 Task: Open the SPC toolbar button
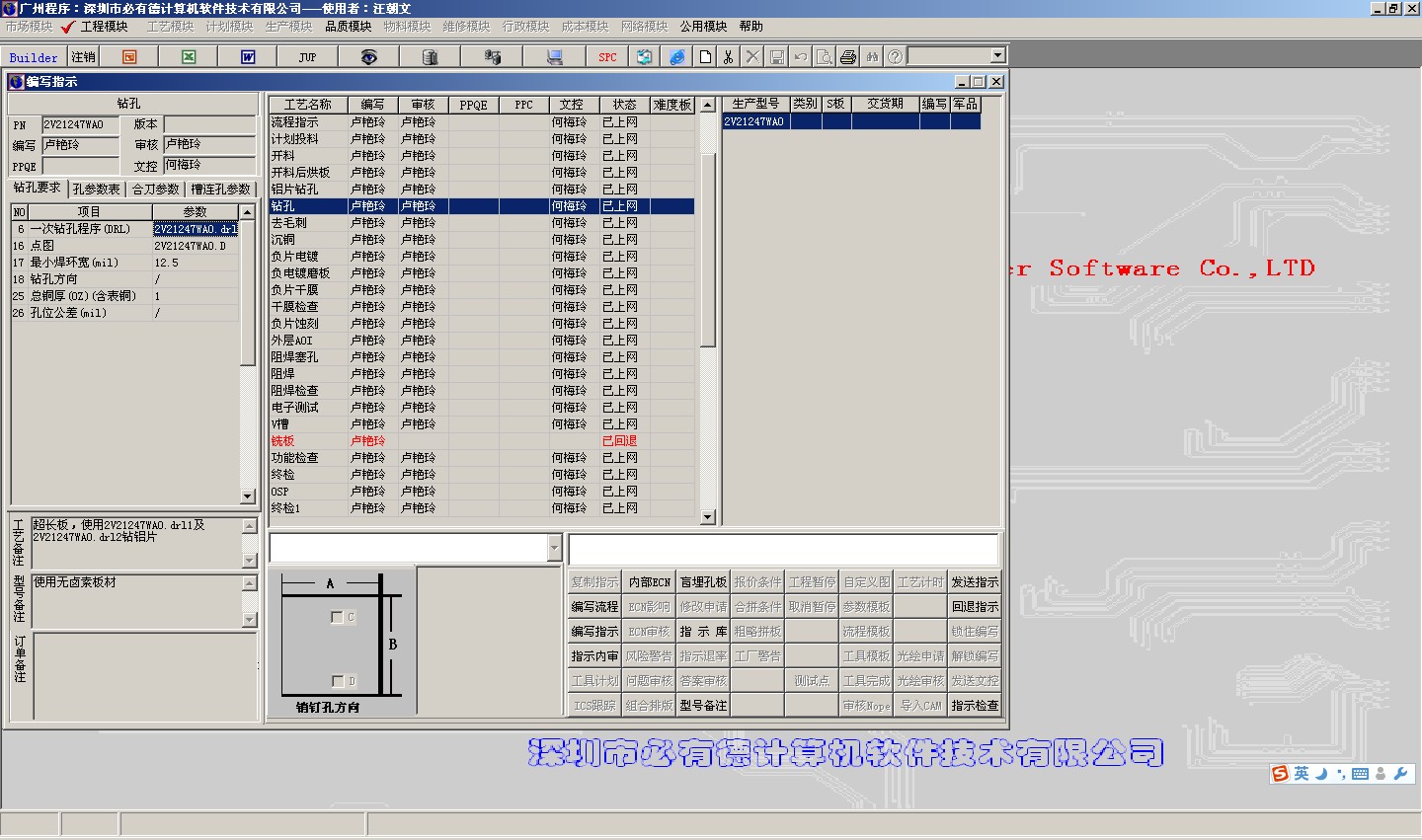pos(607,57)
